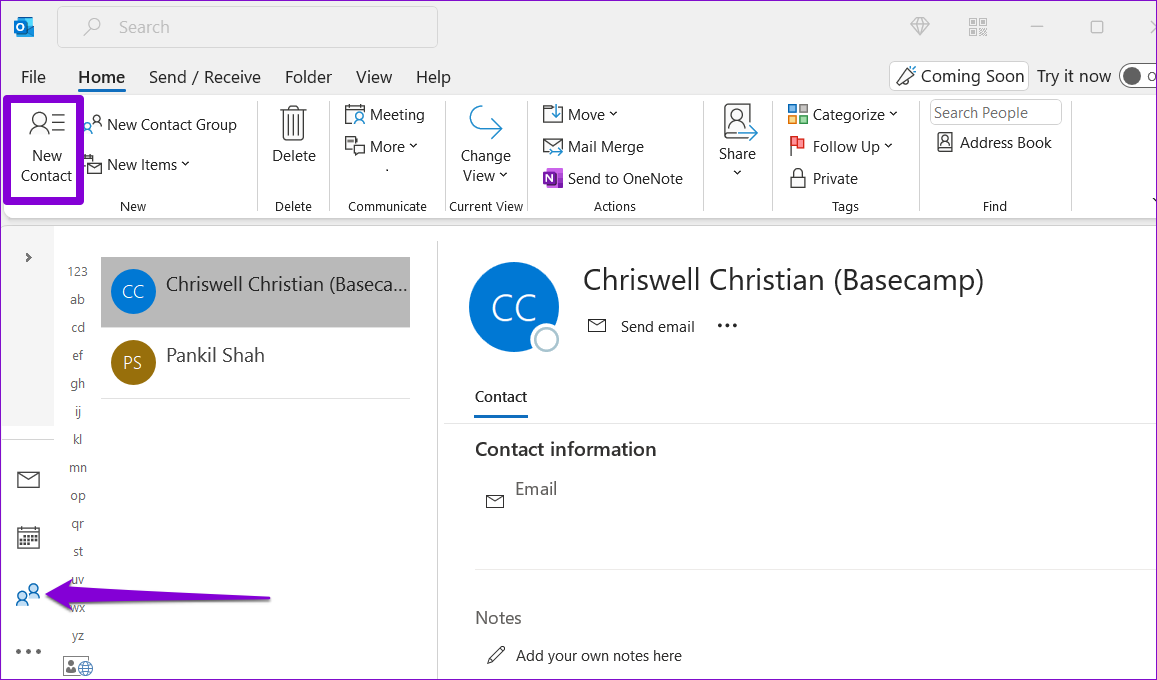Click the QR code icon in the title bar
Viewport: 1157px width, 680px height.
click(x=977, y=27)
